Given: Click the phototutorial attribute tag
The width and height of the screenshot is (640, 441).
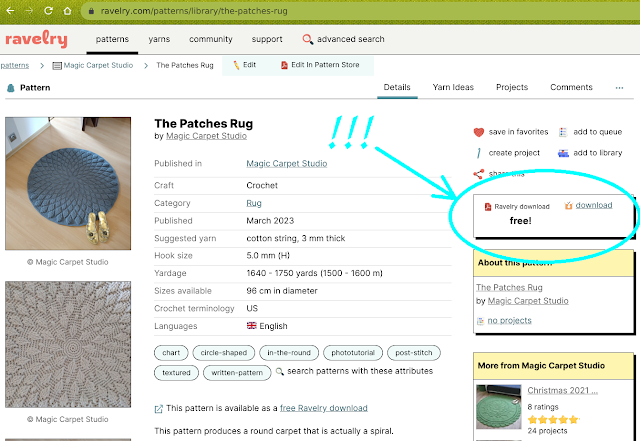Looking at the screenshot, I should click(353, 353).
